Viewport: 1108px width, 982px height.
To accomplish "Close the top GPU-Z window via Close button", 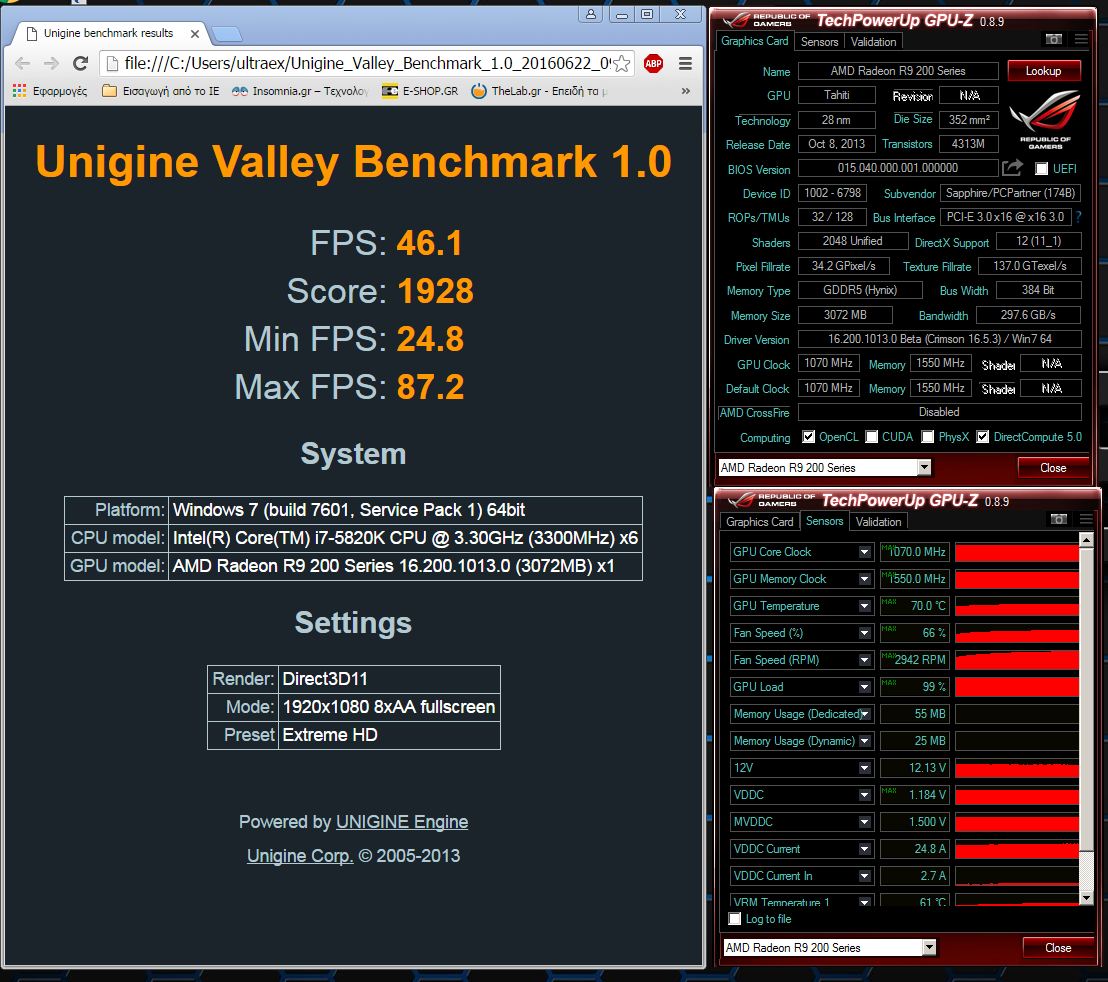I will point(1053,468).
